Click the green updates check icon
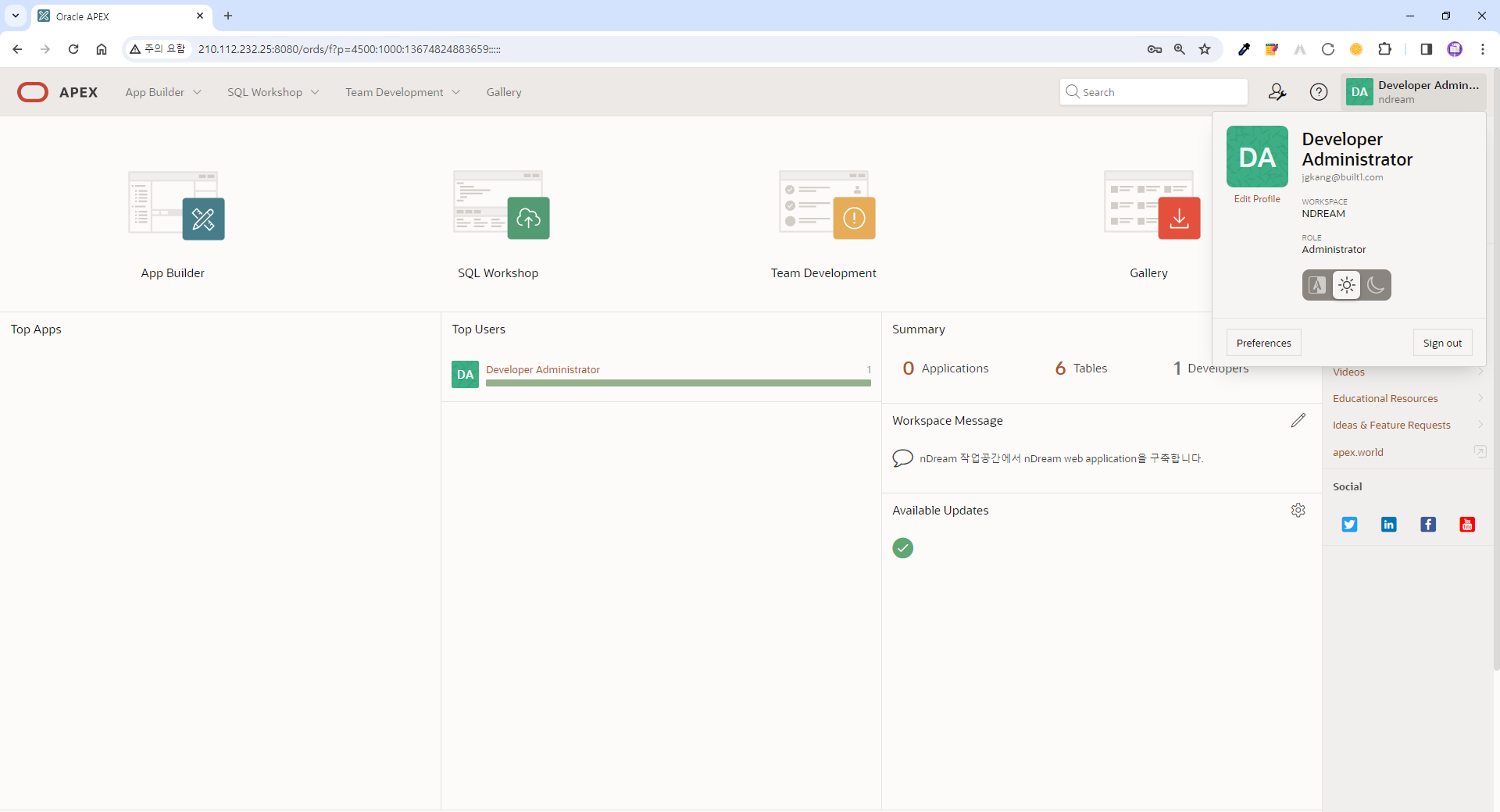Screen dimensions: 1500x812 [x=903, y=548]
